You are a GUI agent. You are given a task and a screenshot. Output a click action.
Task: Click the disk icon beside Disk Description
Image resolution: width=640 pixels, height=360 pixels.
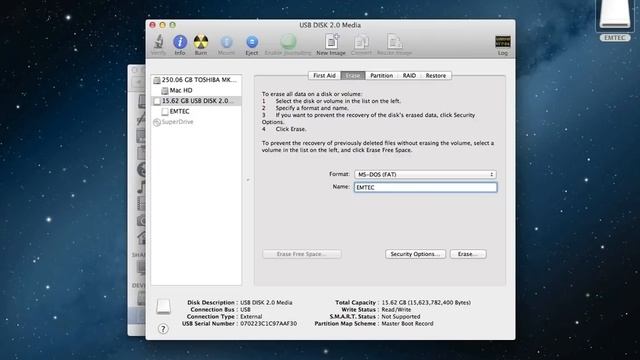pos(163,307)
